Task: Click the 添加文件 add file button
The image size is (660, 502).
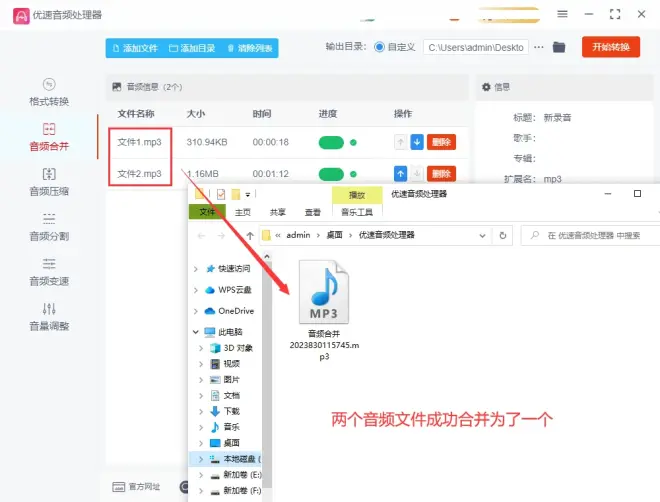Action: 136,48
